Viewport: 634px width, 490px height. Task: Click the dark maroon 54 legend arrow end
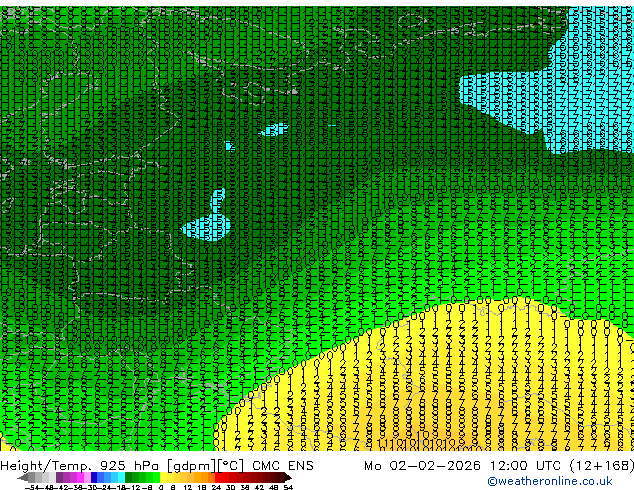[287, 478]
